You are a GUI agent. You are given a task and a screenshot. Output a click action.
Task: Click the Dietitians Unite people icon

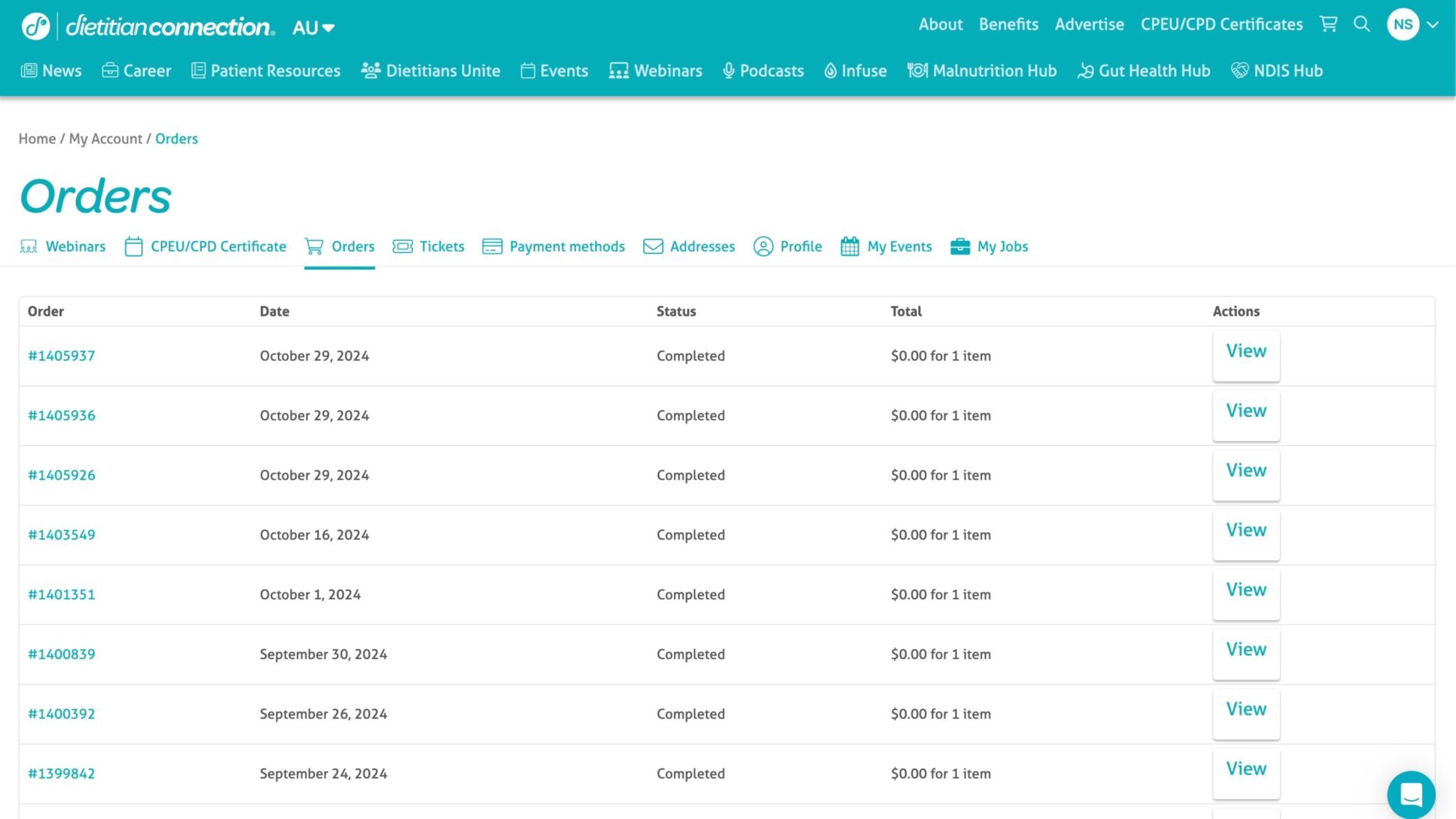click(370, 70)
